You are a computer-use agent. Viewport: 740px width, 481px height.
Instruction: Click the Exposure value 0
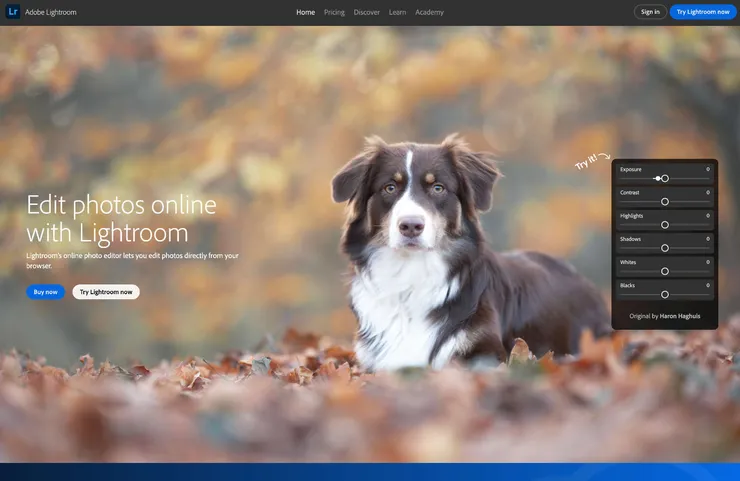(708, 169)
